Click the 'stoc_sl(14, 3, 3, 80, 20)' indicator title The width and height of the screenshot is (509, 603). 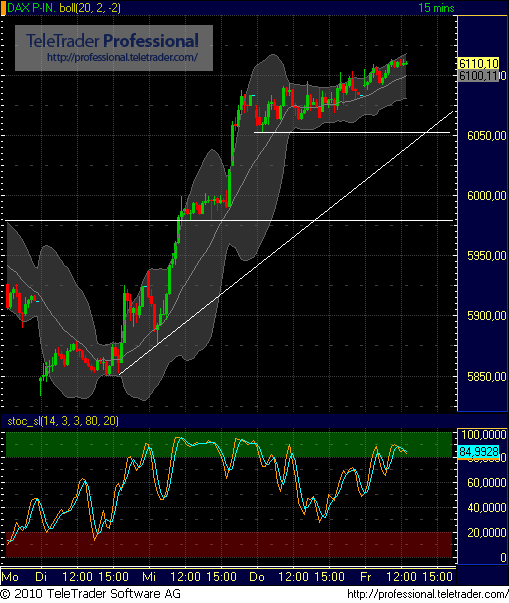click(x=63, y=421)
